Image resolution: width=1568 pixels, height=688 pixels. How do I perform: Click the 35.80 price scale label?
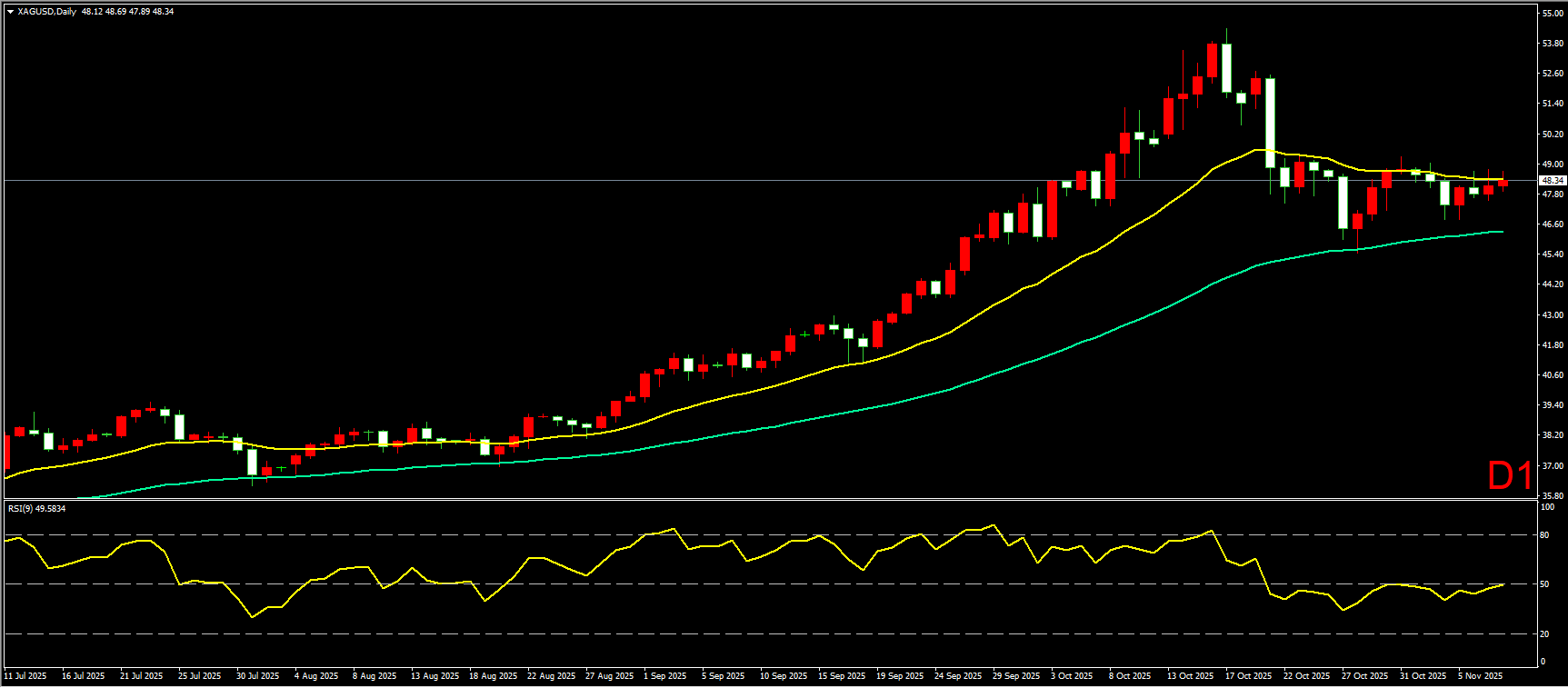point(1553,496)
